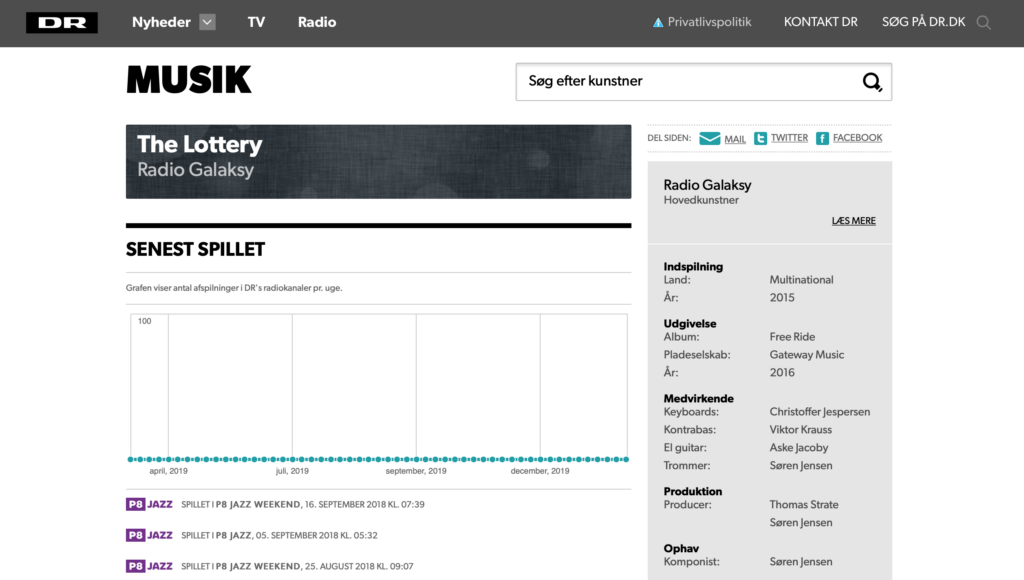Click bassist Viktor Krauss
The image size is (1024, 580).
801,430
